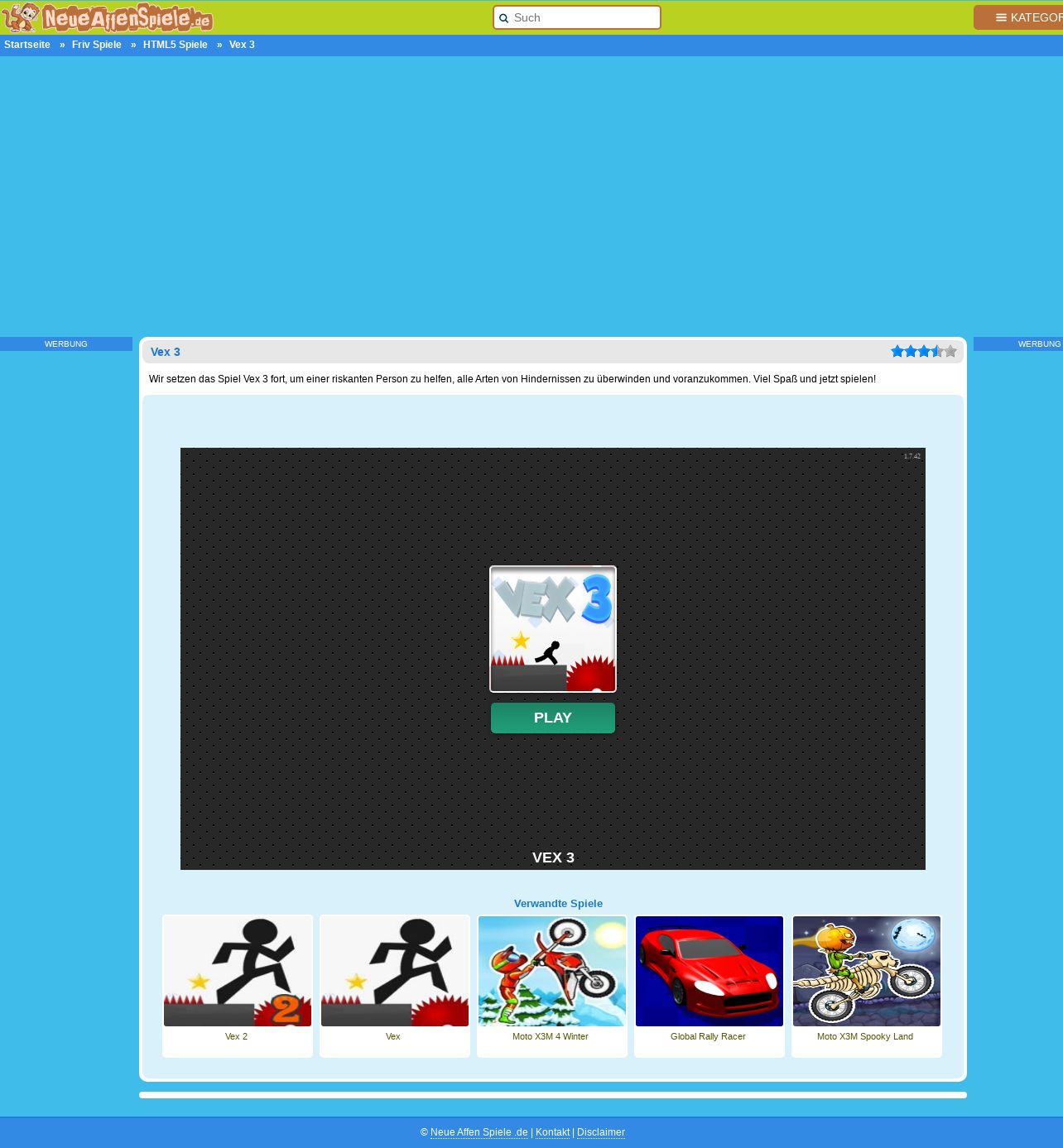Open the Vex 2 game thumbnail
This screenshot has height=1148, width=1063.
point(238,971)
